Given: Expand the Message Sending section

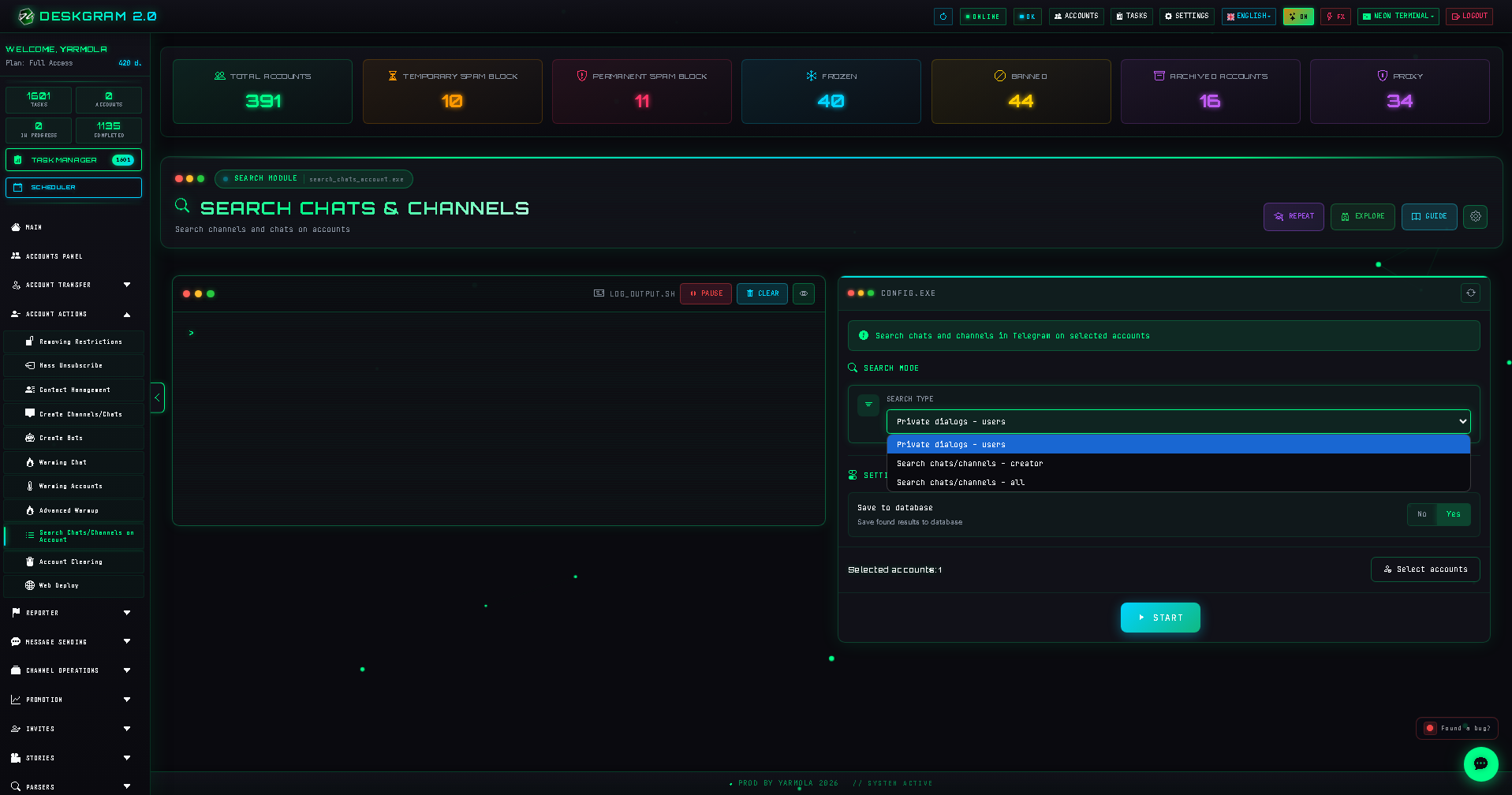Looking at the screenshot, I should (x=73, y=642).
